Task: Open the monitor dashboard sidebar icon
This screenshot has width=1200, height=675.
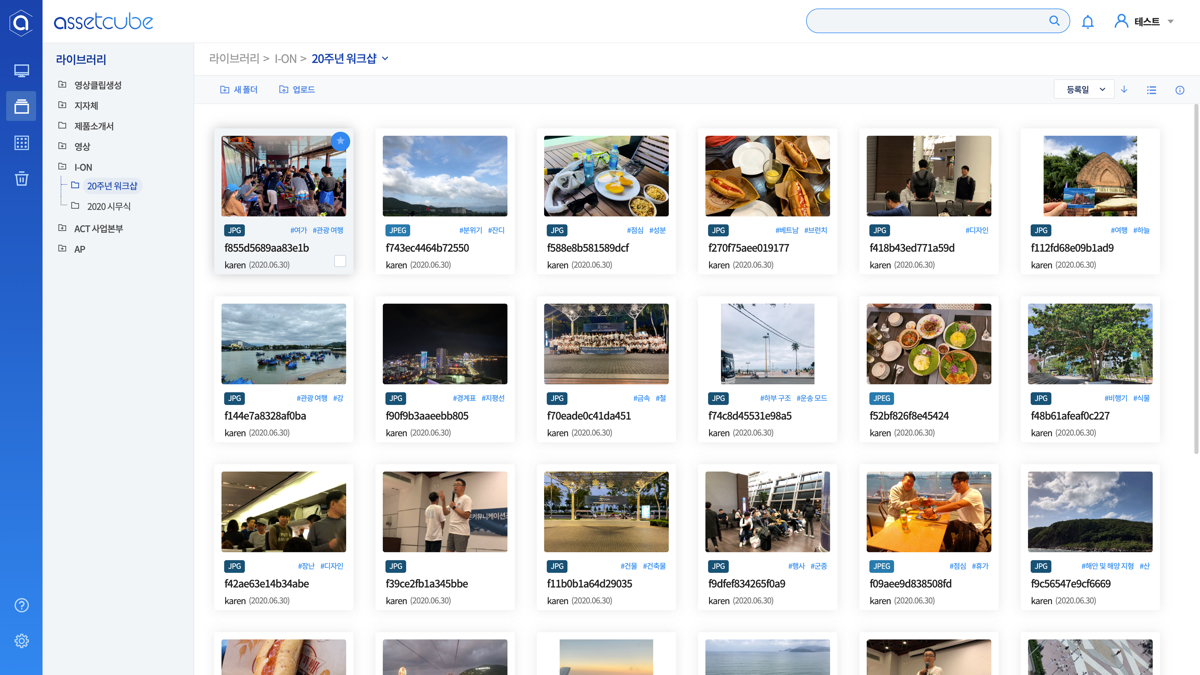Action: 21,71
